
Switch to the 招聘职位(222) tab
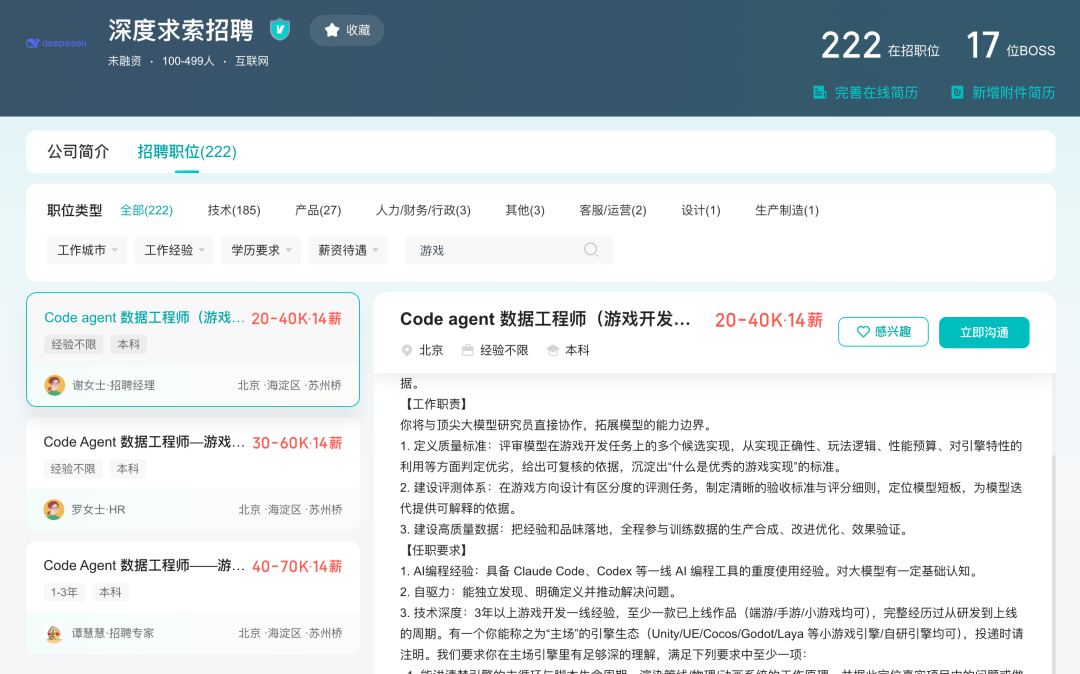tap(187, 151)
